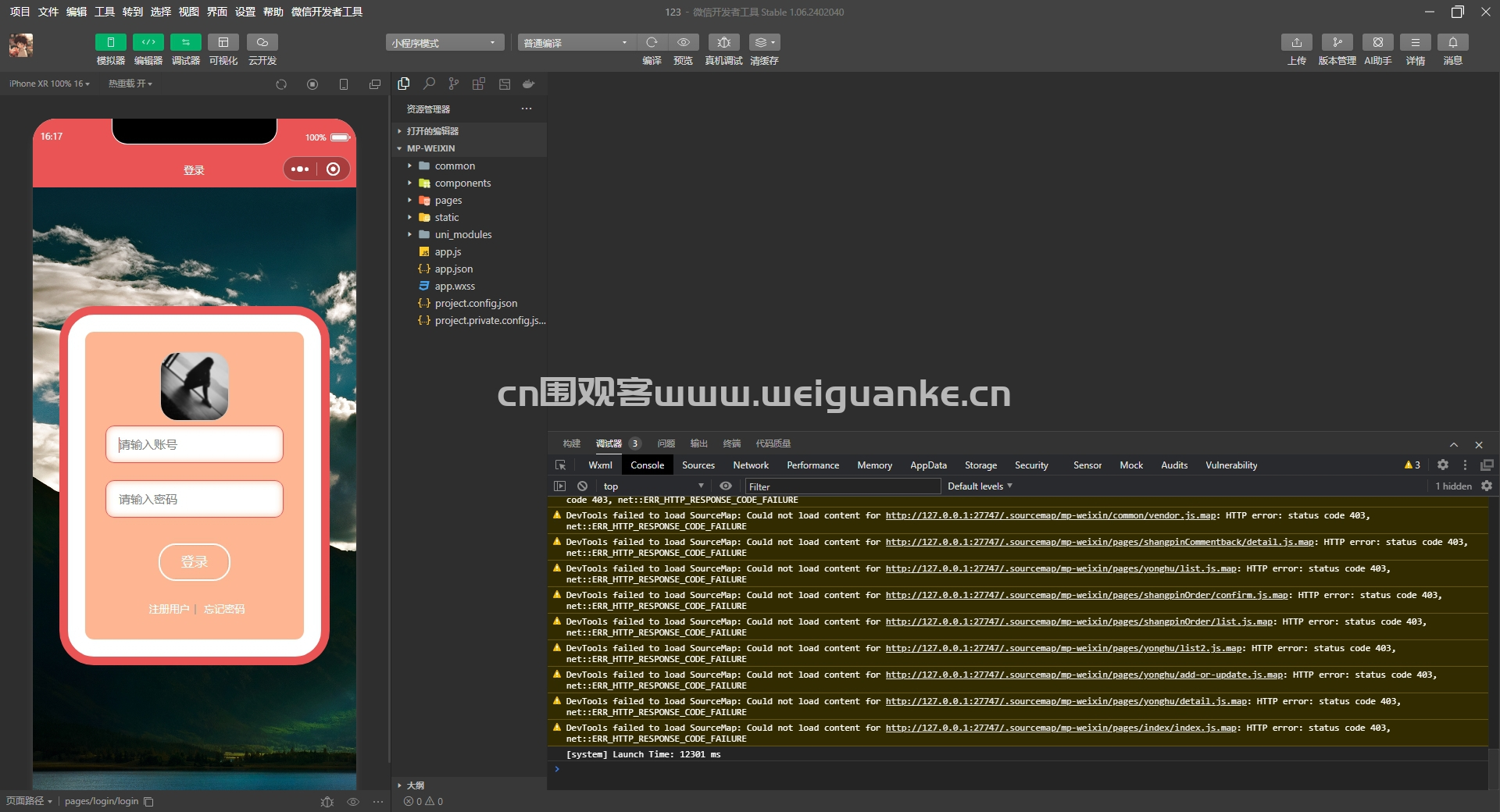
Task: Click the account input field
Action: 195,444
